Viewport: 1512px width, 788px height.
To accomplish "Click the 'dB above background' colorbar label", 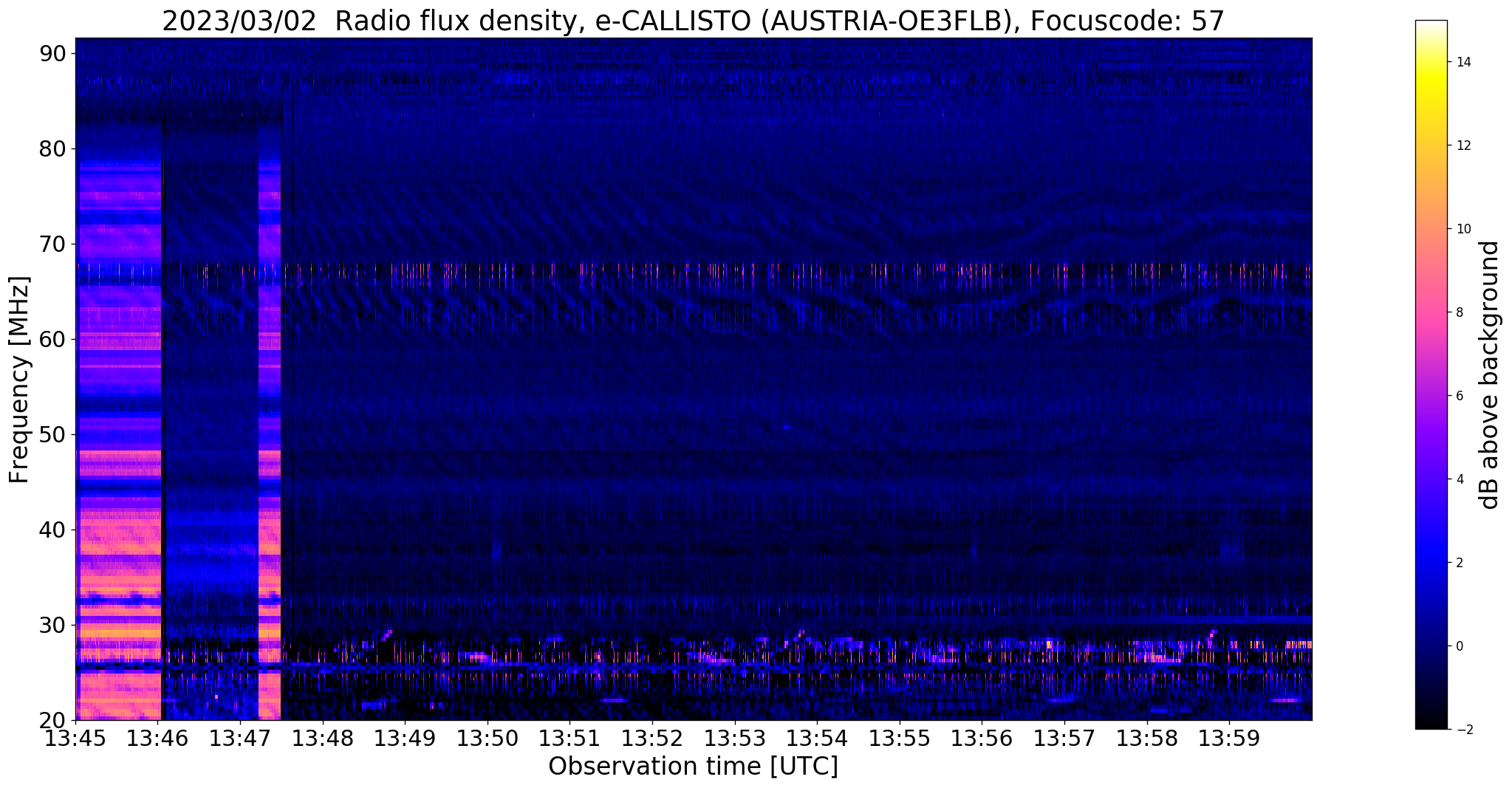I will 1490,374.
